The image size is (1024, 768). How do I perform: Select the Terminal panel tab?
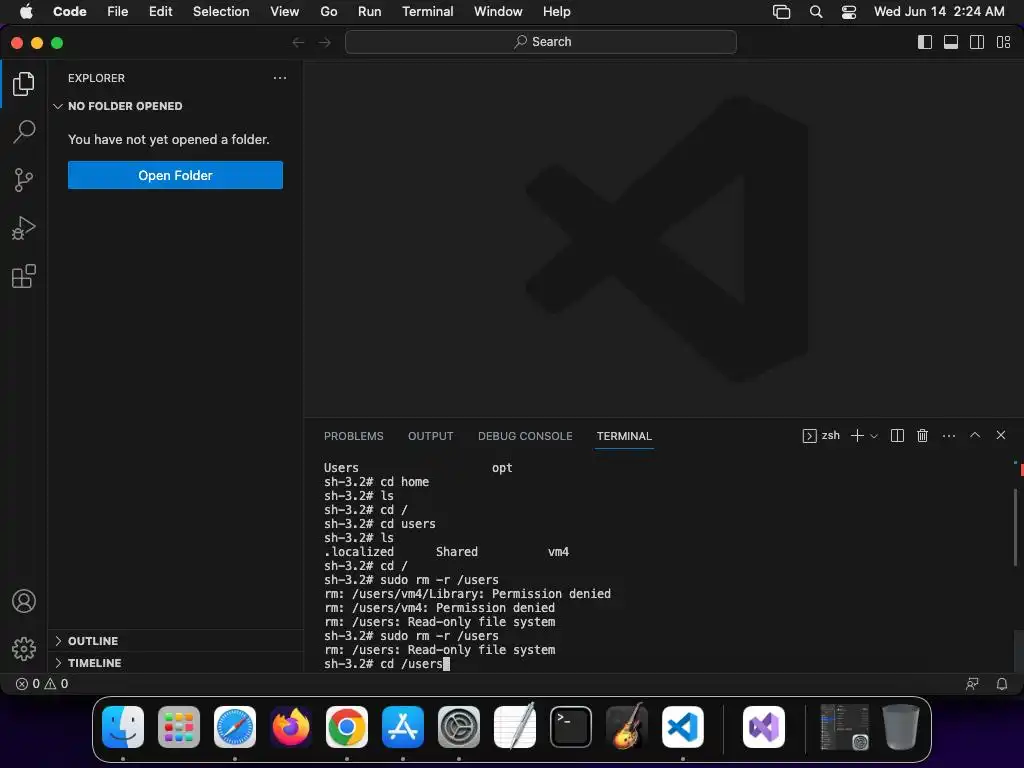click(624, 436)
